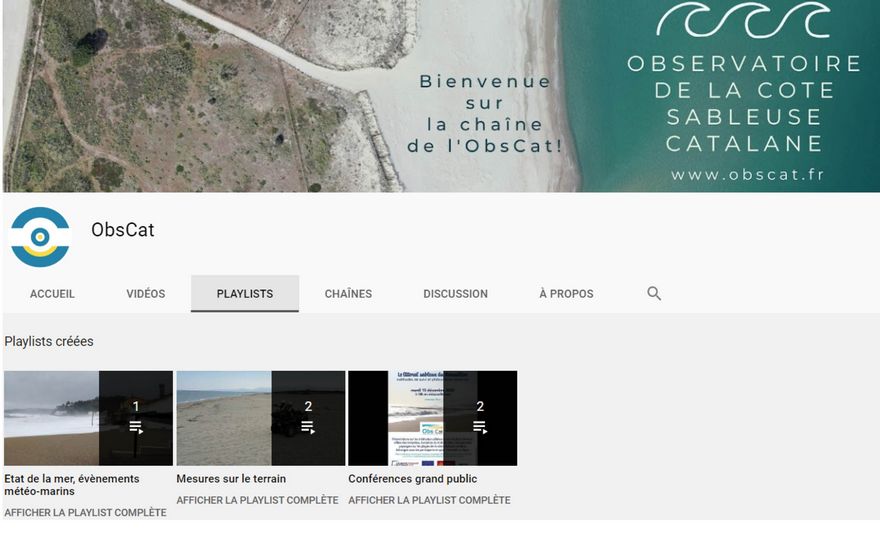
Task: Click playlist icon on Etat de la mer thumbnail
Action: point(136,427)
